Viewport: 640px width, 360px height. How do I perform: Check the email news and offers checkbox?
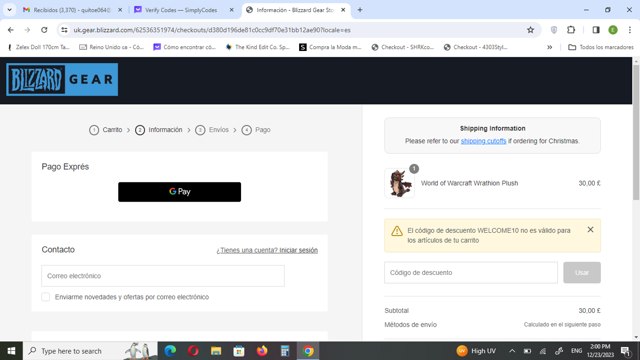pos(46,297)
